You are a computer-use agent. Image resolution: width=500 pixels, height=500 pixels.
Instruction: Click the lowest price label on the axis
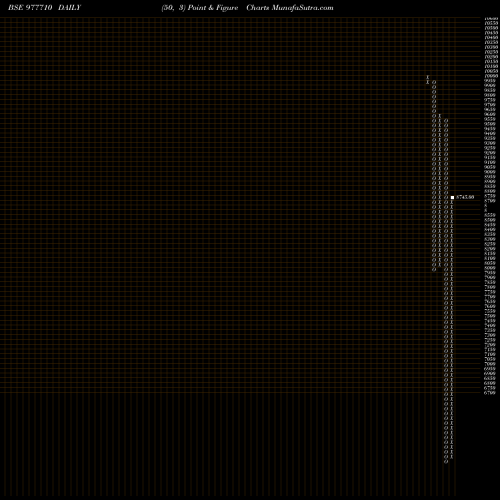[490, 393]
